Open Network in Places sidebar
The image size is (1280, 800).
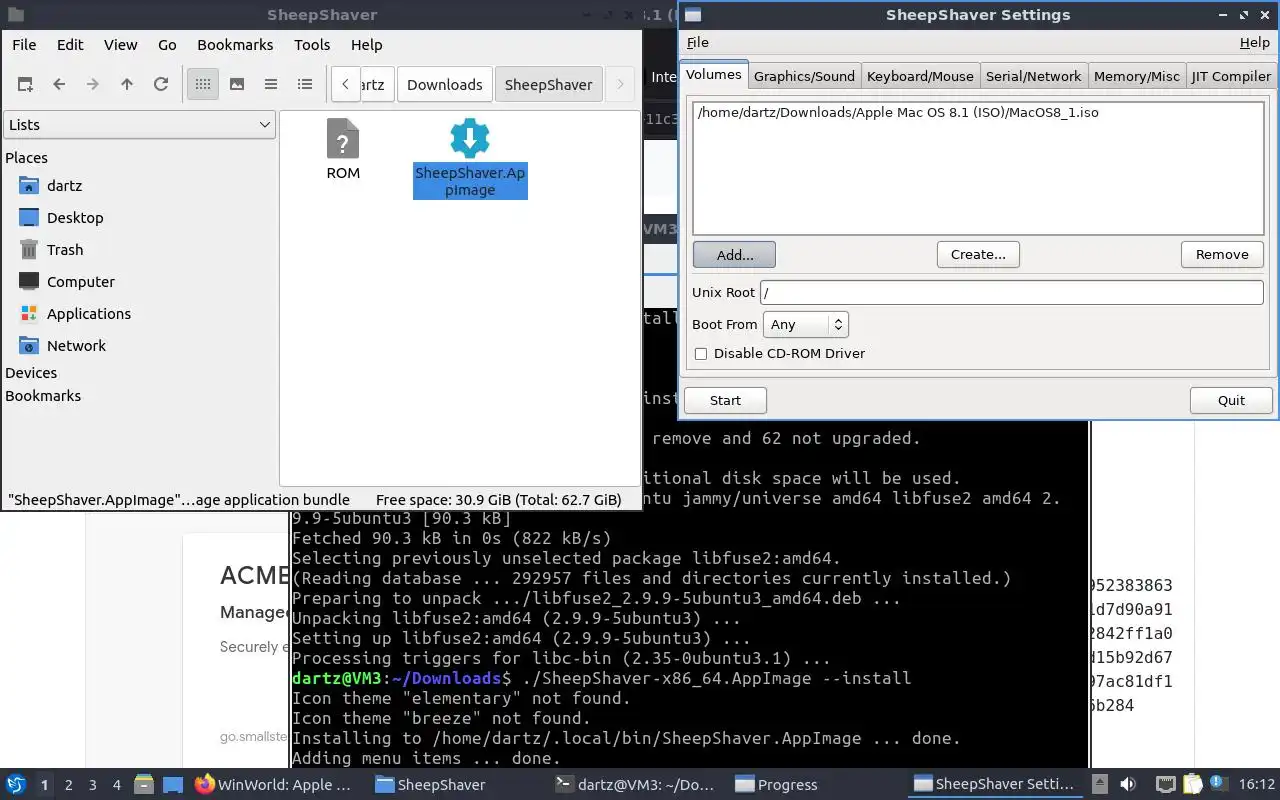pos(76,346)
